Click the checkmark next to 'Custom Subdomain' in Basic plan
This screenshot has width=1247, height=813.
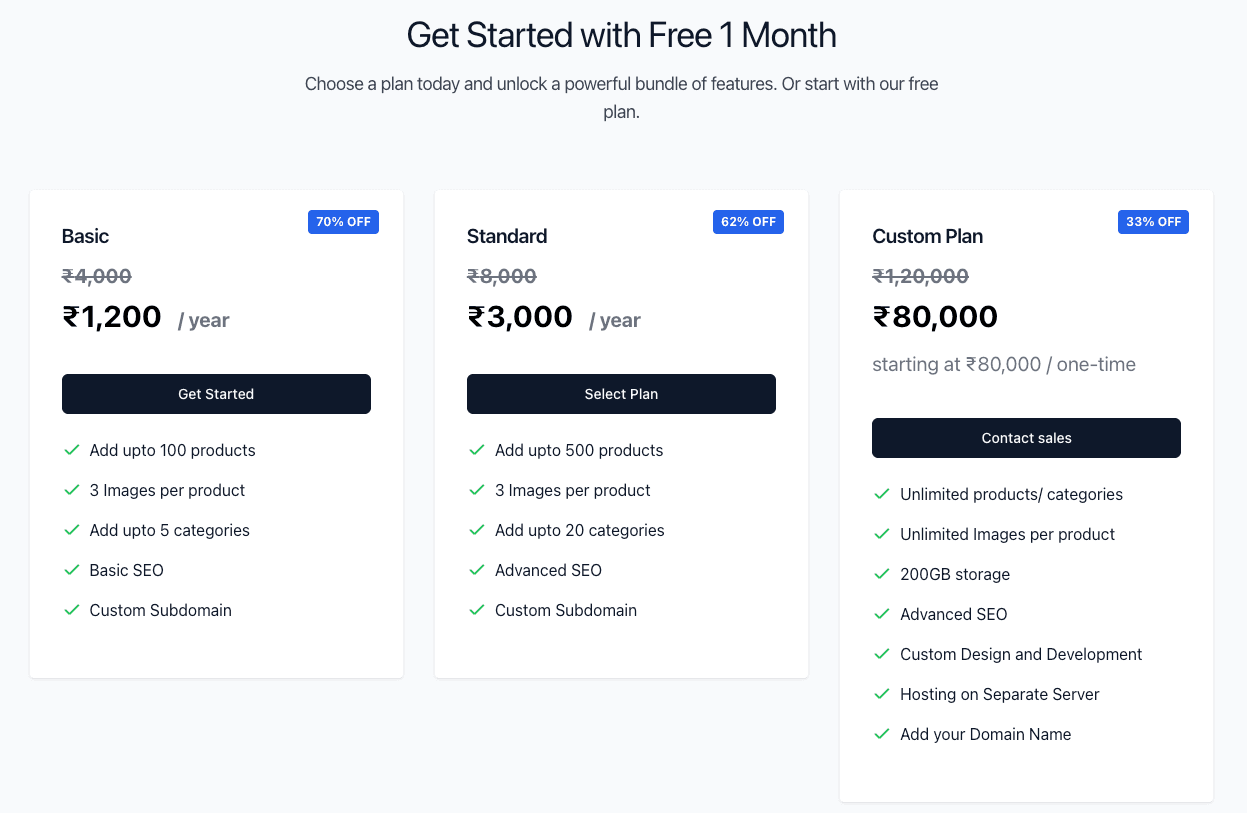pyautogui.click(x=71, y=610)
